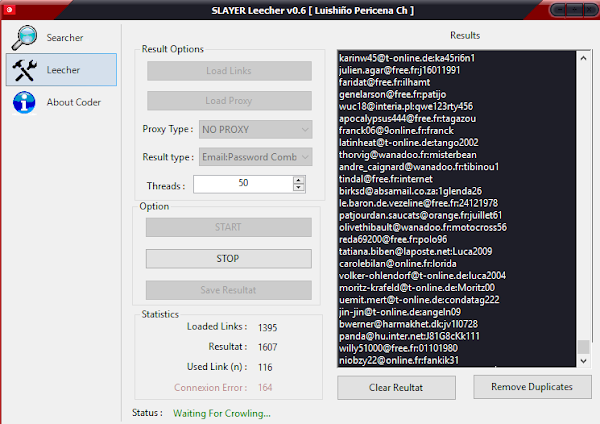
Task: Open the About Coder info icon
Action: [24, 103]
